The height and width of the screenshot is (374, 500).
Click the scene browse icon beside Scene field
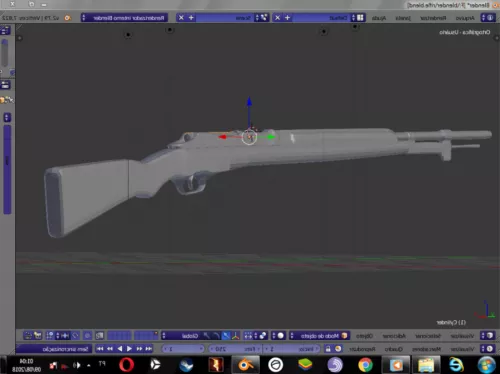tap(261, 18)
